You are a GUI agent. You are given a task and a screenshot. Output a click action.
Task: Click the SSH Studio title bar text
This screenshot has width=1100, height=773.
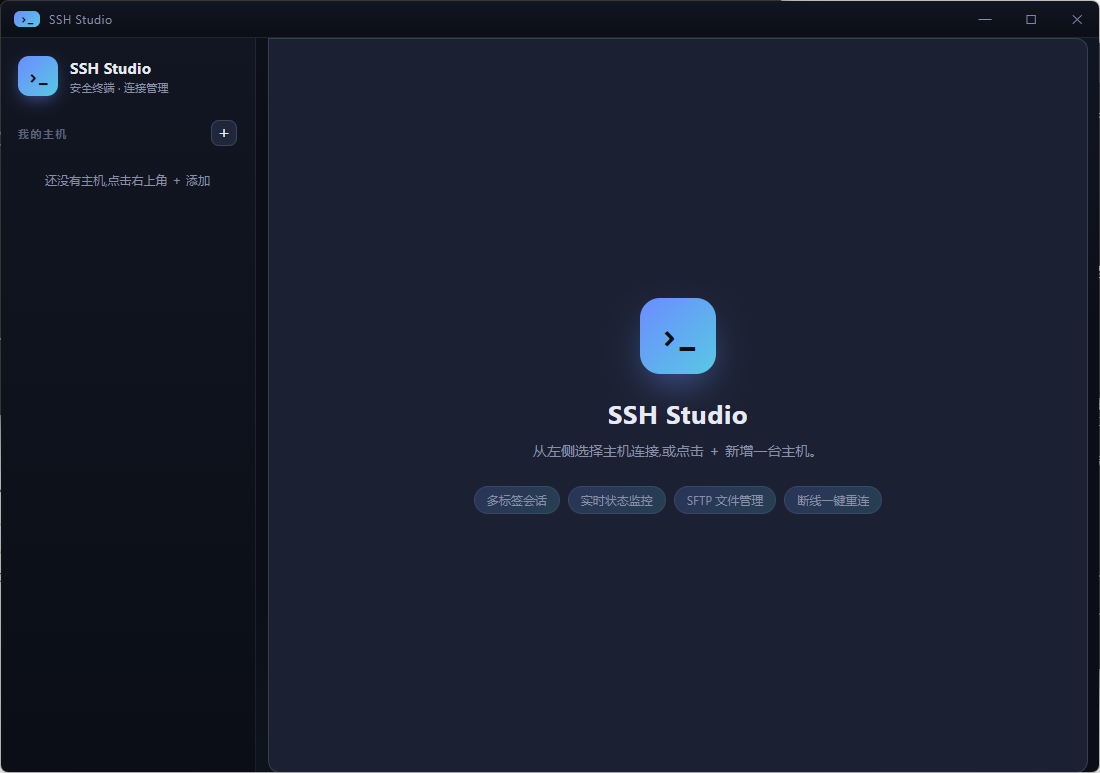(x=81, y=20)
